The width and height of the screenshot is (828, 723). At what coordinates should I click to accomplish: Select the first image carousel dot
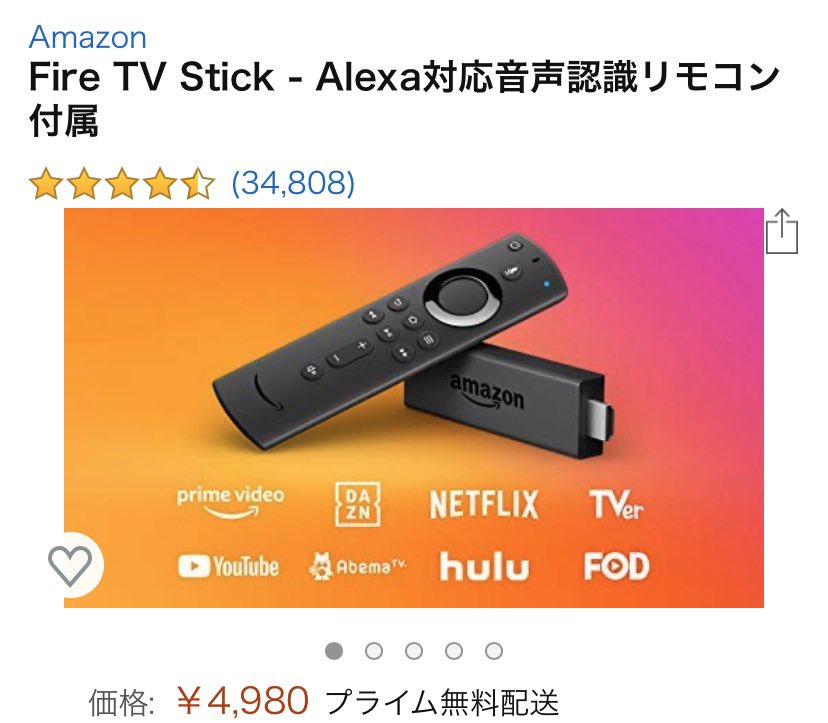(x=334, y=651)
